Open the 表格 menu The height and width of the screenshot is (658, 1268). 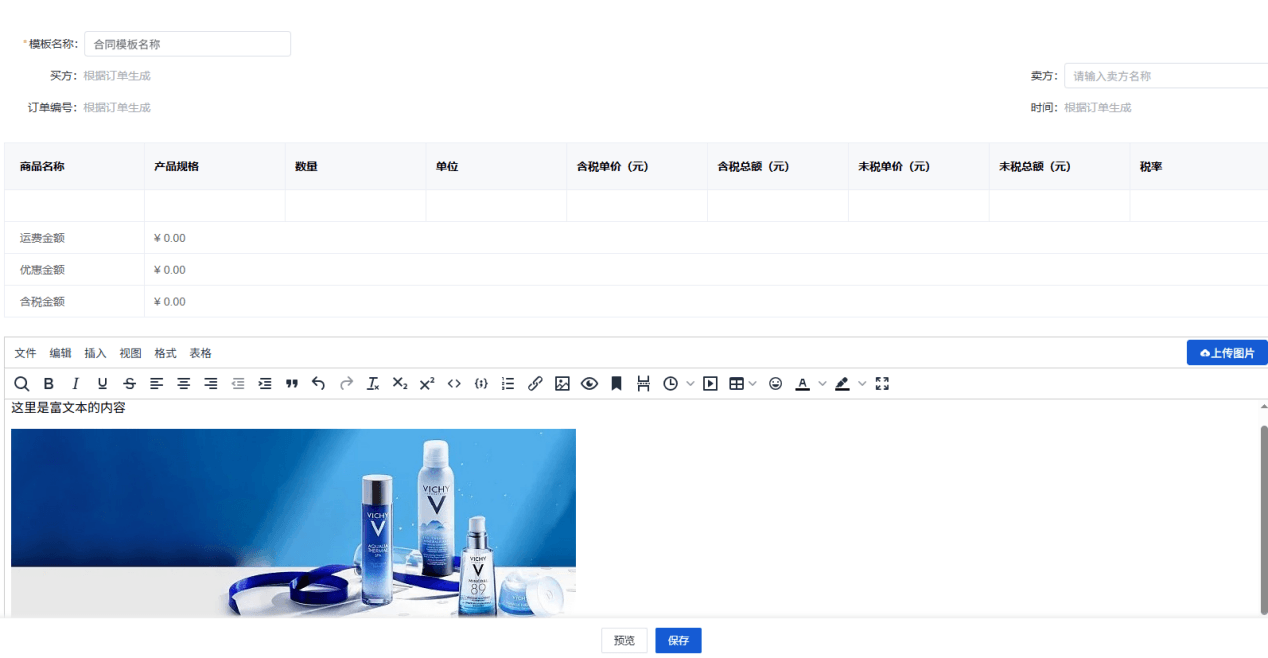[200, 353]
